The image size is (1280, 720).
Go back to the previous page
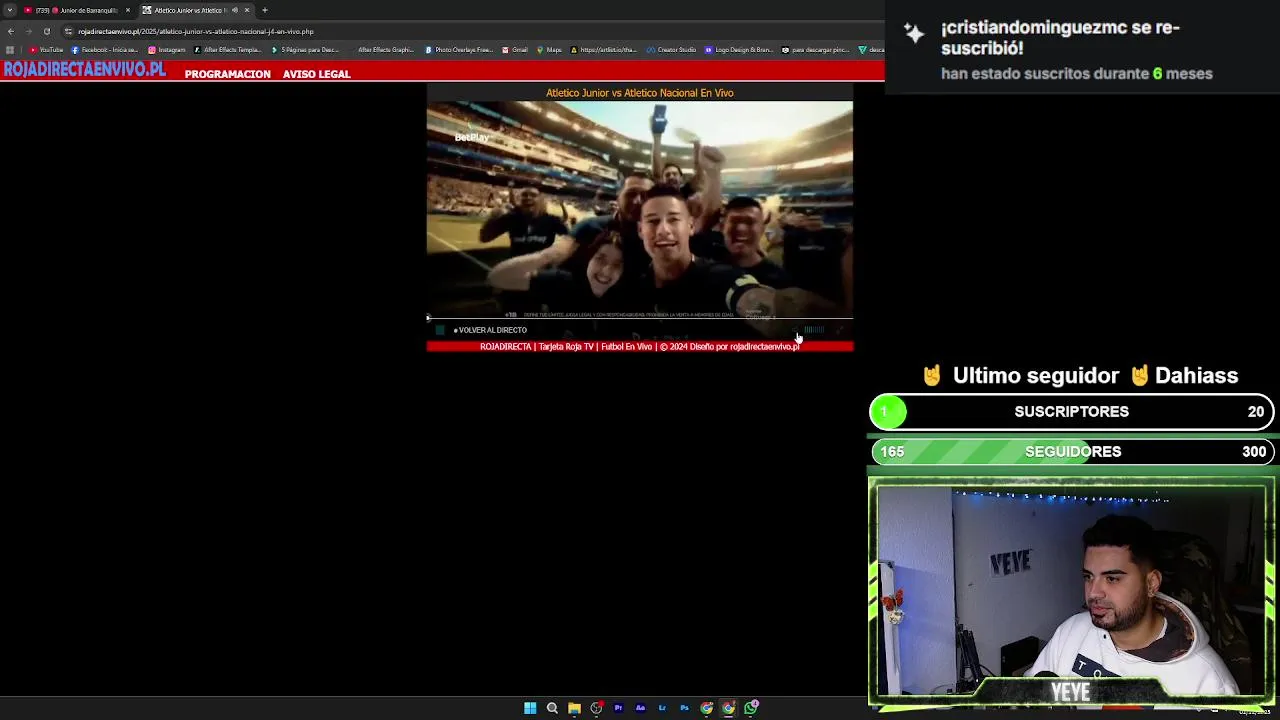point(11,31)
